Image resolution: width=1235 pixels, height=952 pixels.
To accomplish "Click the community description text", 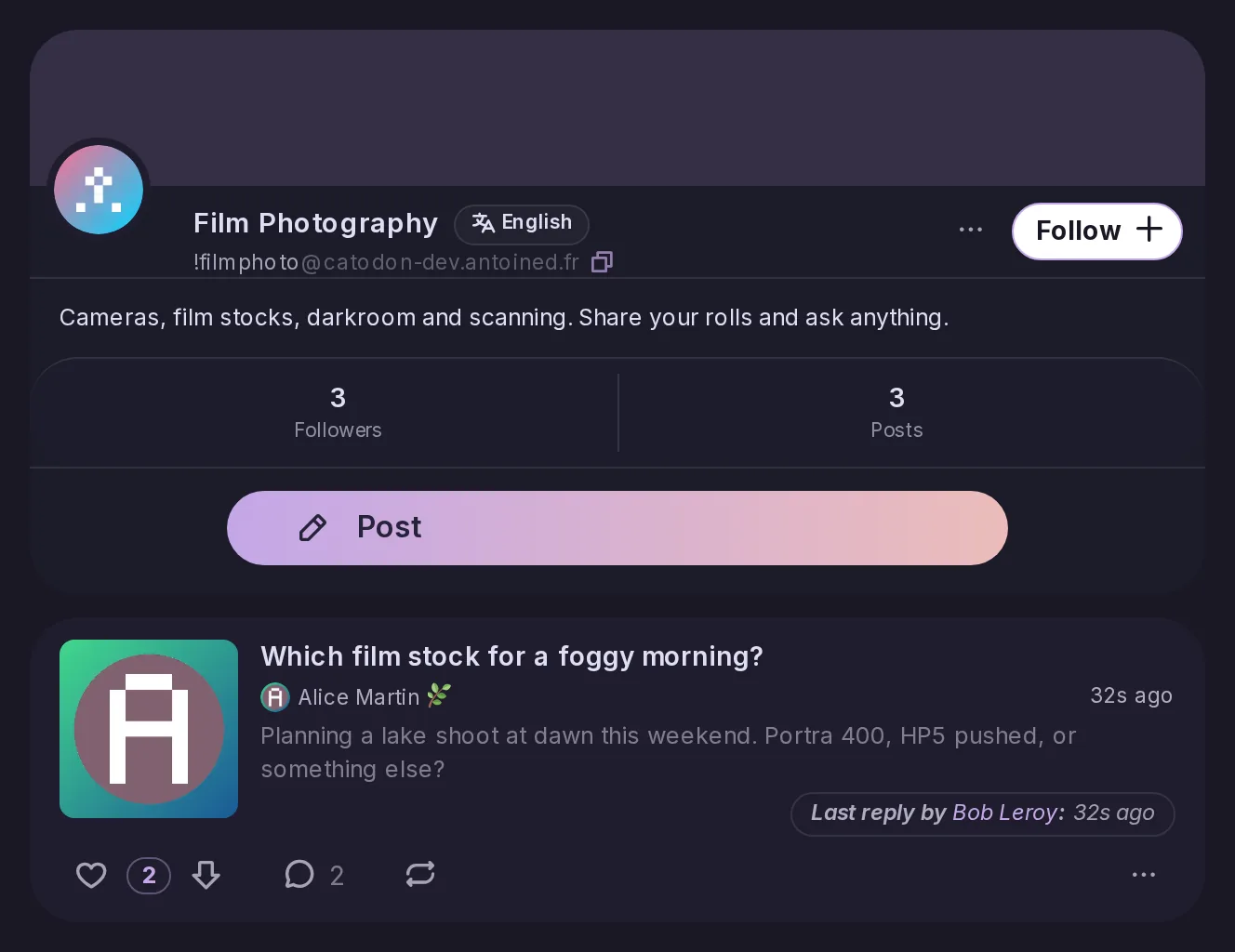I will [x=504, y=318].
